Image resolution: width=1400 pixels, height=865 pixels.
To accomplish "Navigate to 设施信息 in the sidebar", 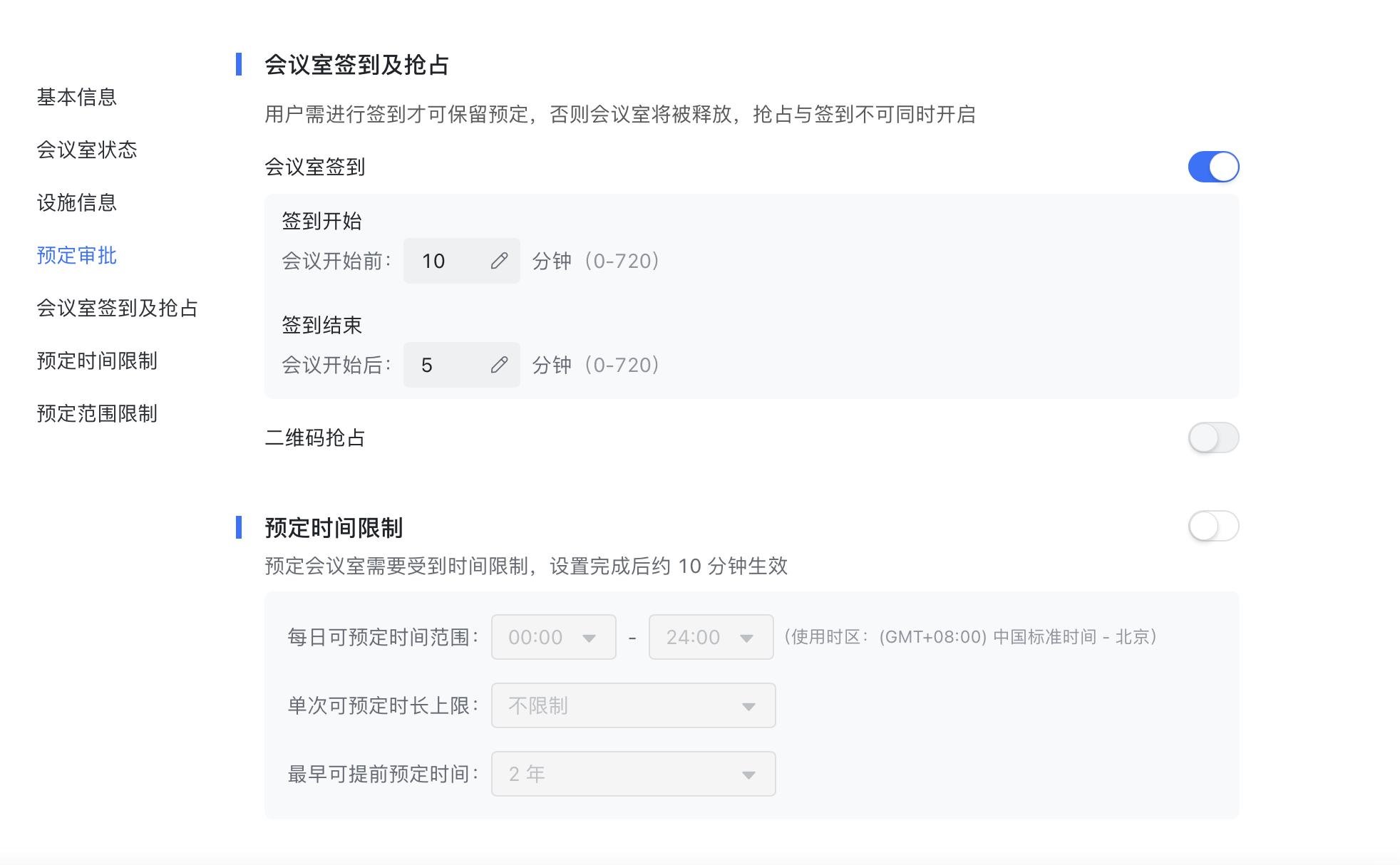I will click(76, 203).
